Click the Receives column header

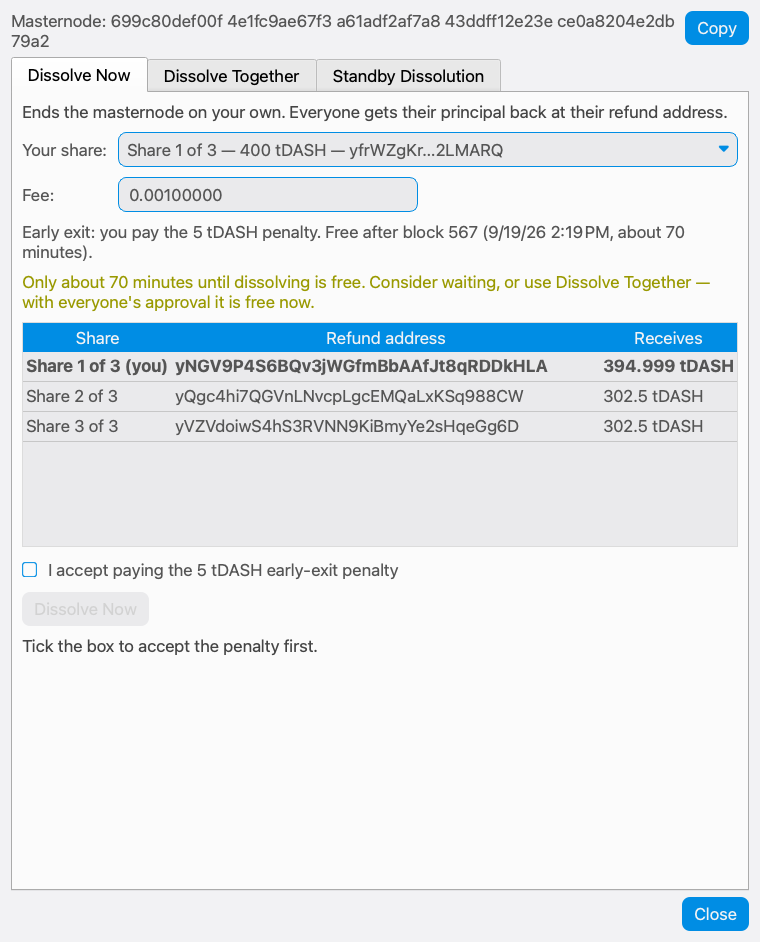(668, 338)
